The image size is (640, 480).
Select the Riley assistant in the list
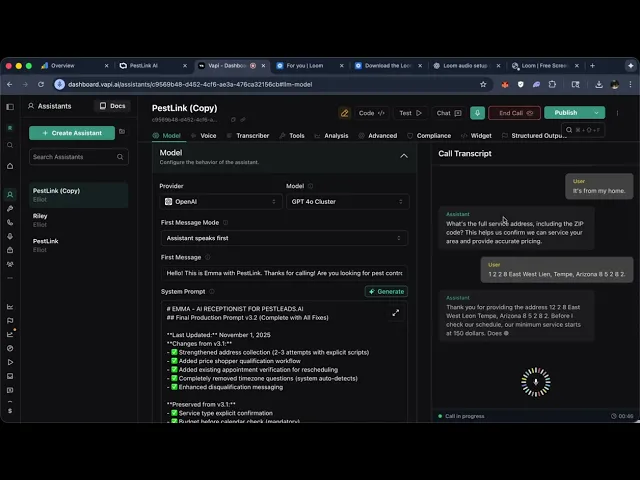tap(78, 220)
